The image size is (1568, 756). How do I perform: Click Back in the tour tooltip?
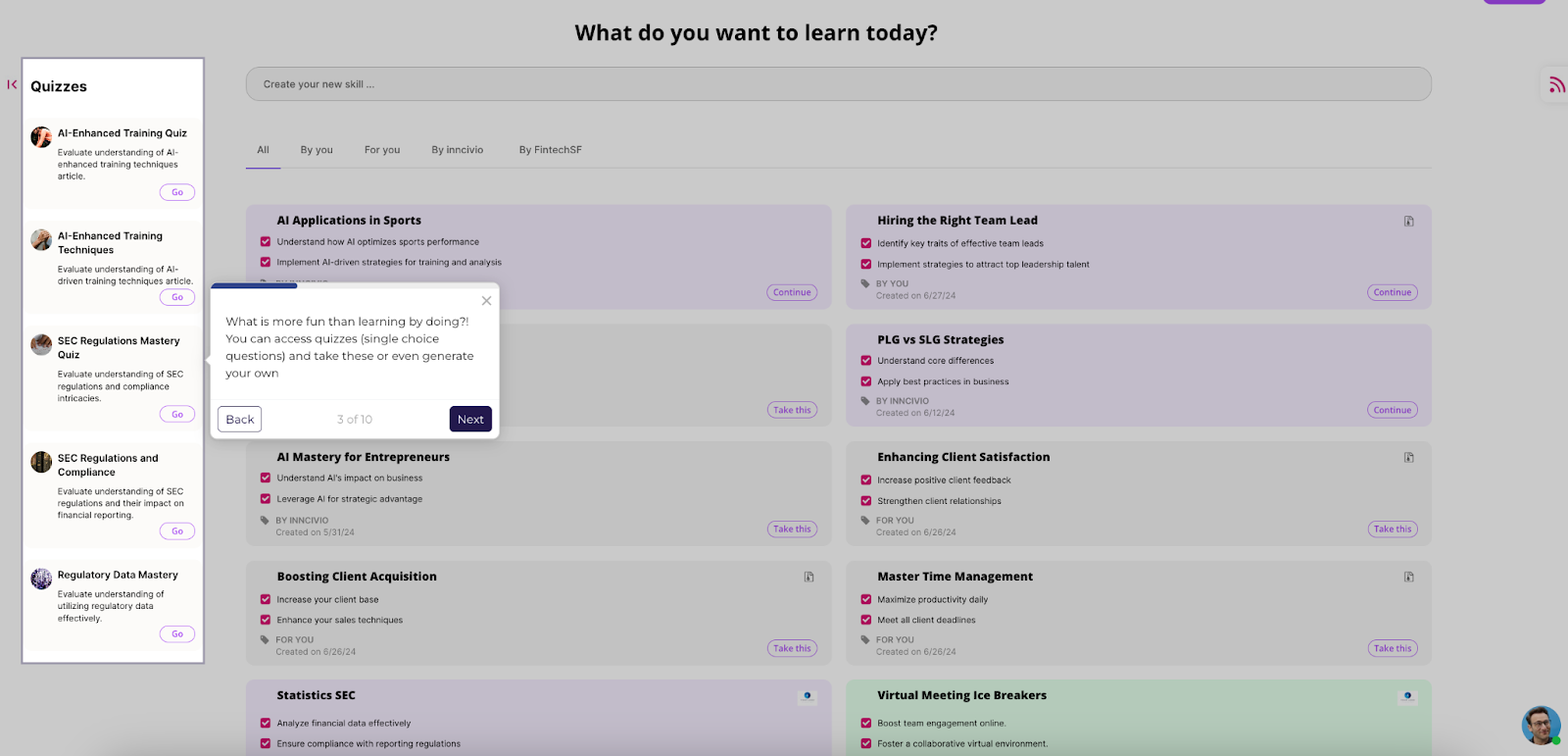[x=240, y=420]
